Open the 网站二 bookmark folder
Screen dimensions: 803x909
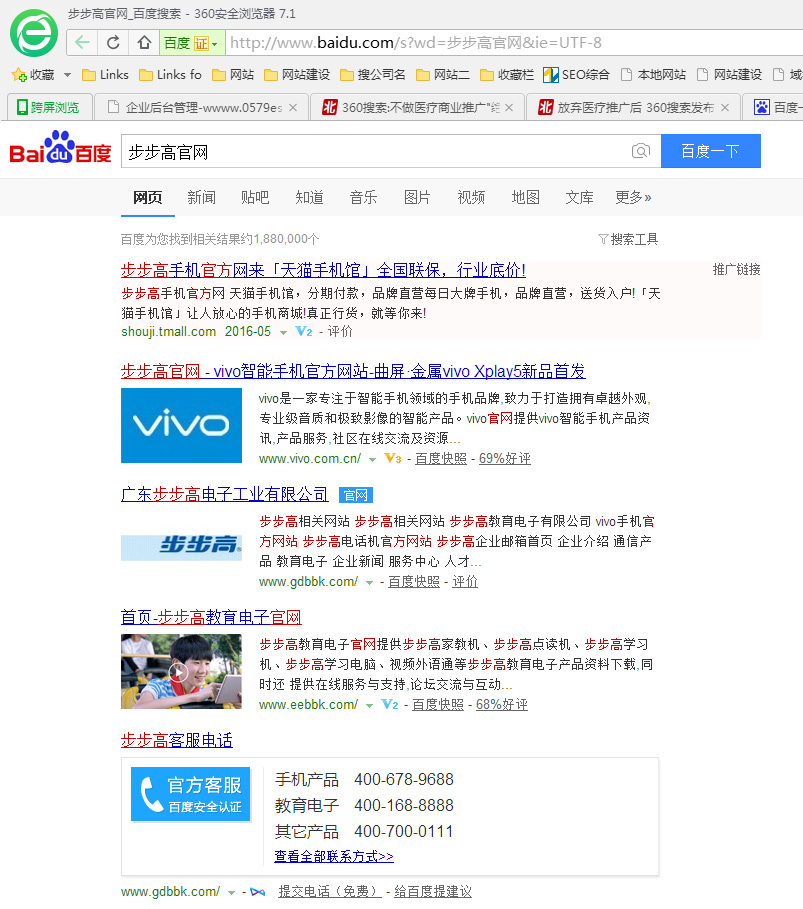tap(443, 75)
